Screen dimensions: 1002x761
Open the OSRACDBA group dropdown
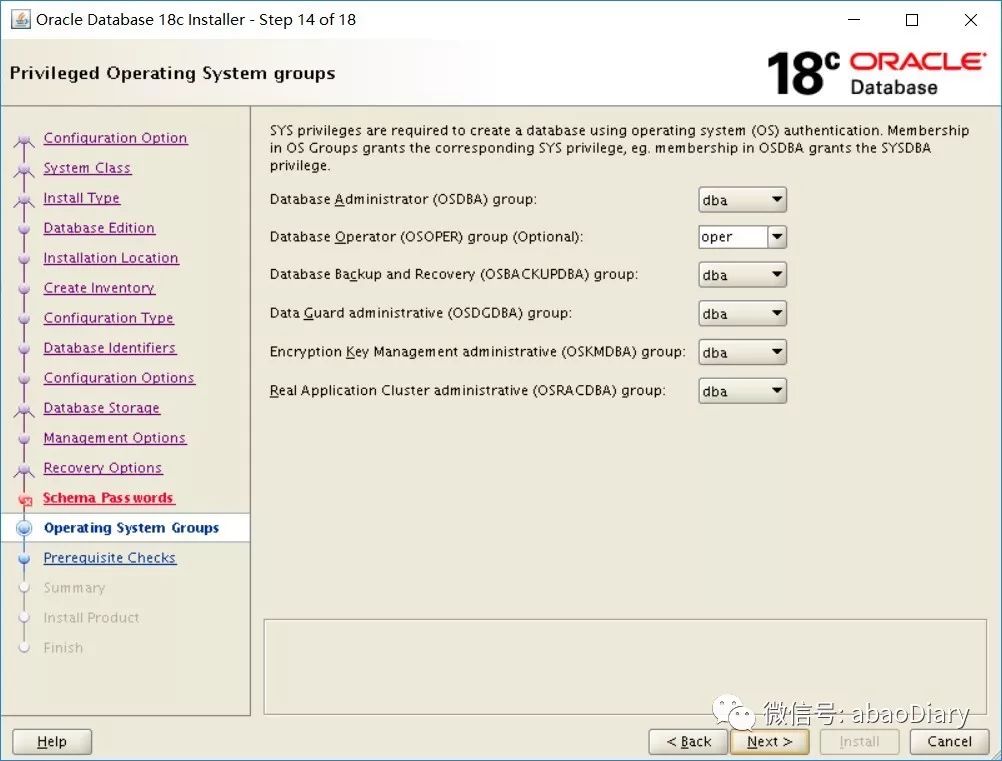[x=742, y=391]
